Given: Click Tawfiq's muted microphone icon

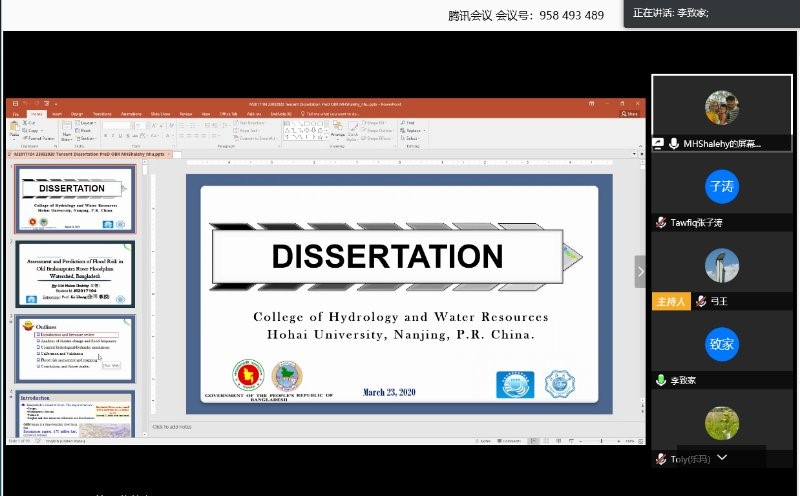Looking at the screenshot, I should [x=661, y=223].
